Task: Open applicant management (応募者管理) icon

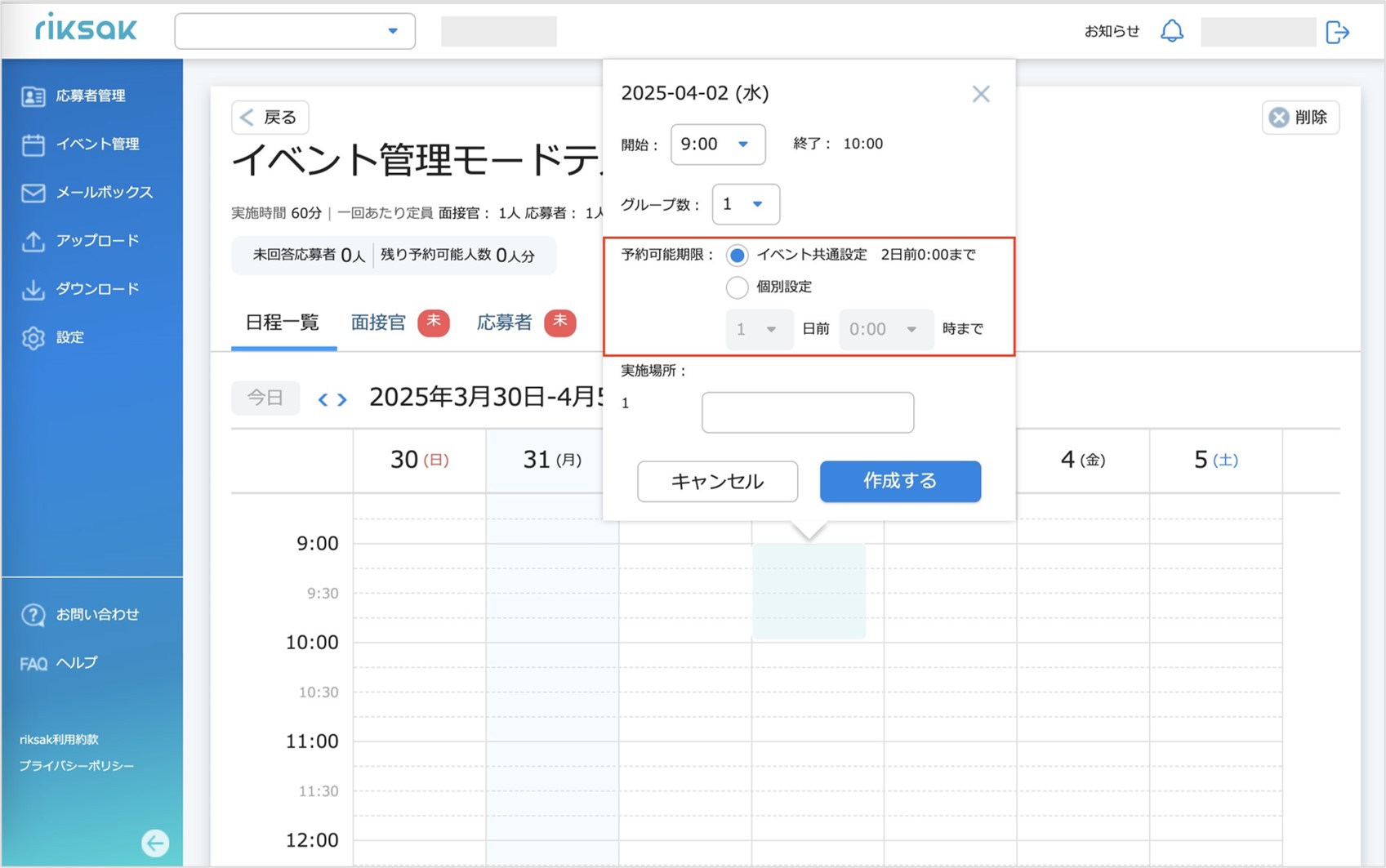Action: pyautogui.click(x=33, y=96)
